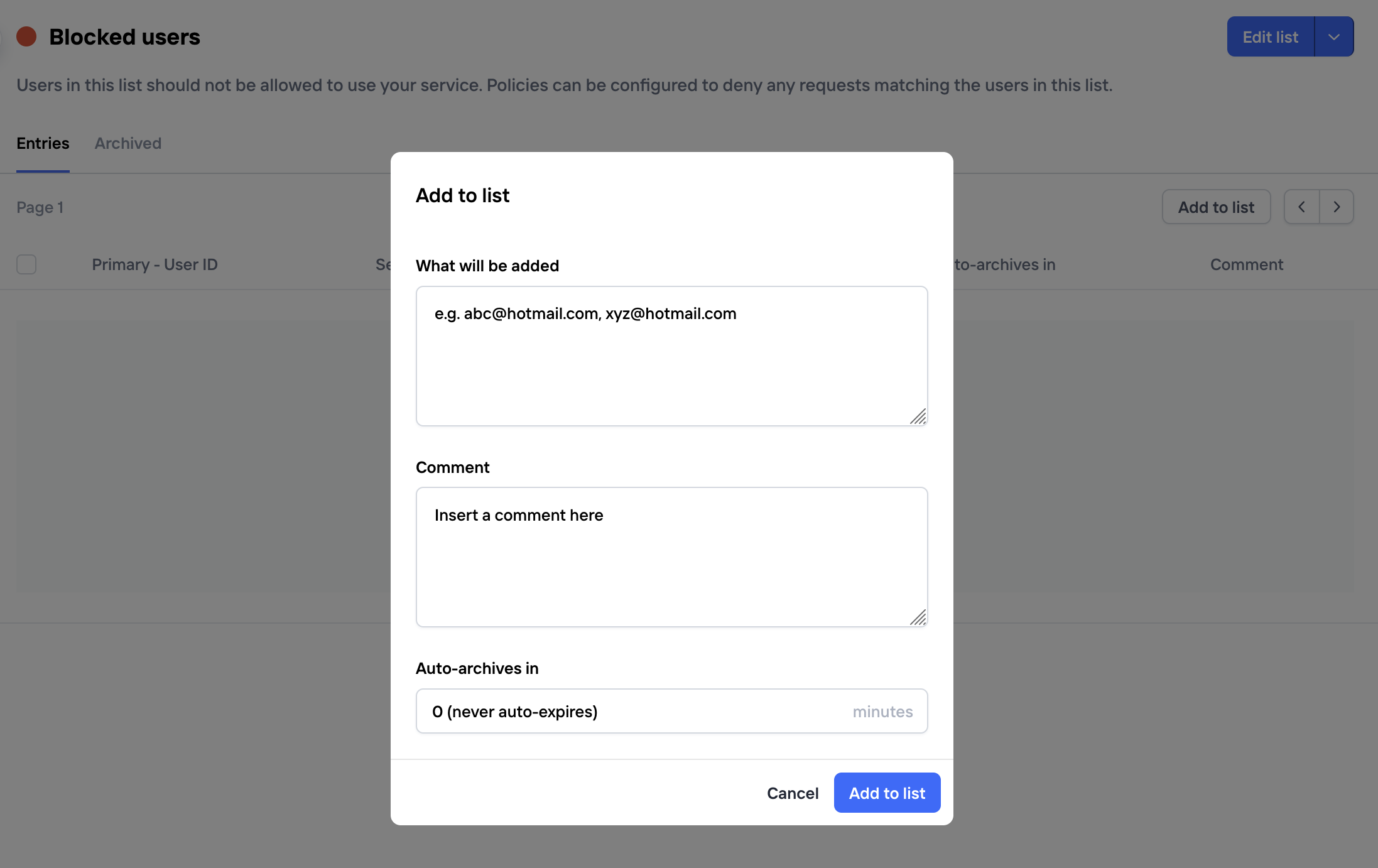Click the Auto-archives in minutes field
1378x868 pixels.
[671, 711]
